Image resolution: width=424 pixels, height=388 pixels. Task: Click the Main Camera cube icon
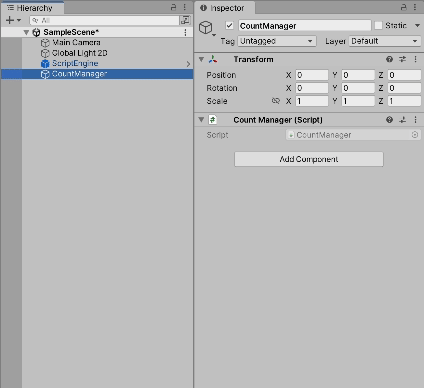coord(45,43)
